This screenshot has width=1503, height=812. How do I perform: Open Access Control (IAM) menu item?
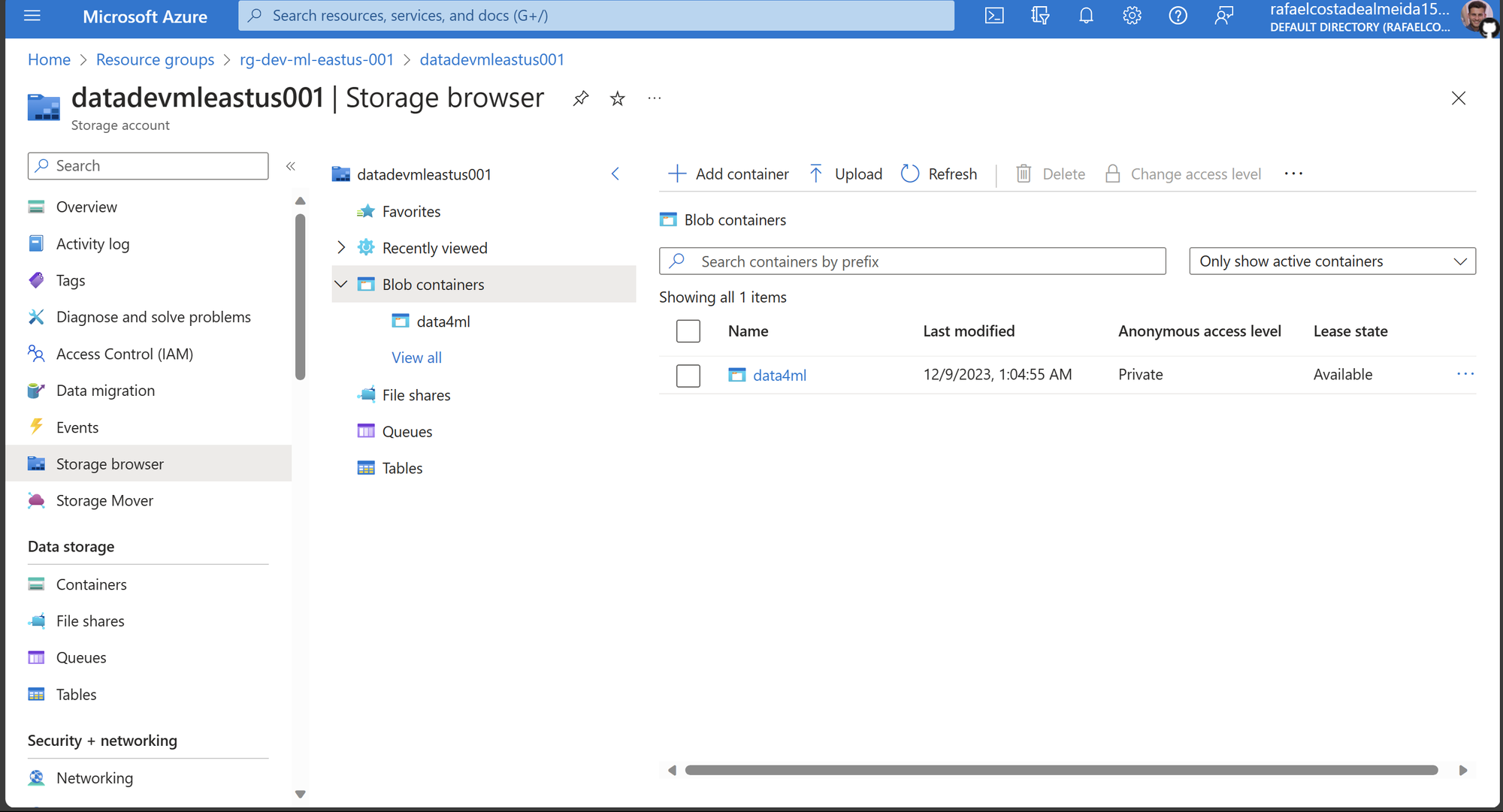tap(124, 354)
